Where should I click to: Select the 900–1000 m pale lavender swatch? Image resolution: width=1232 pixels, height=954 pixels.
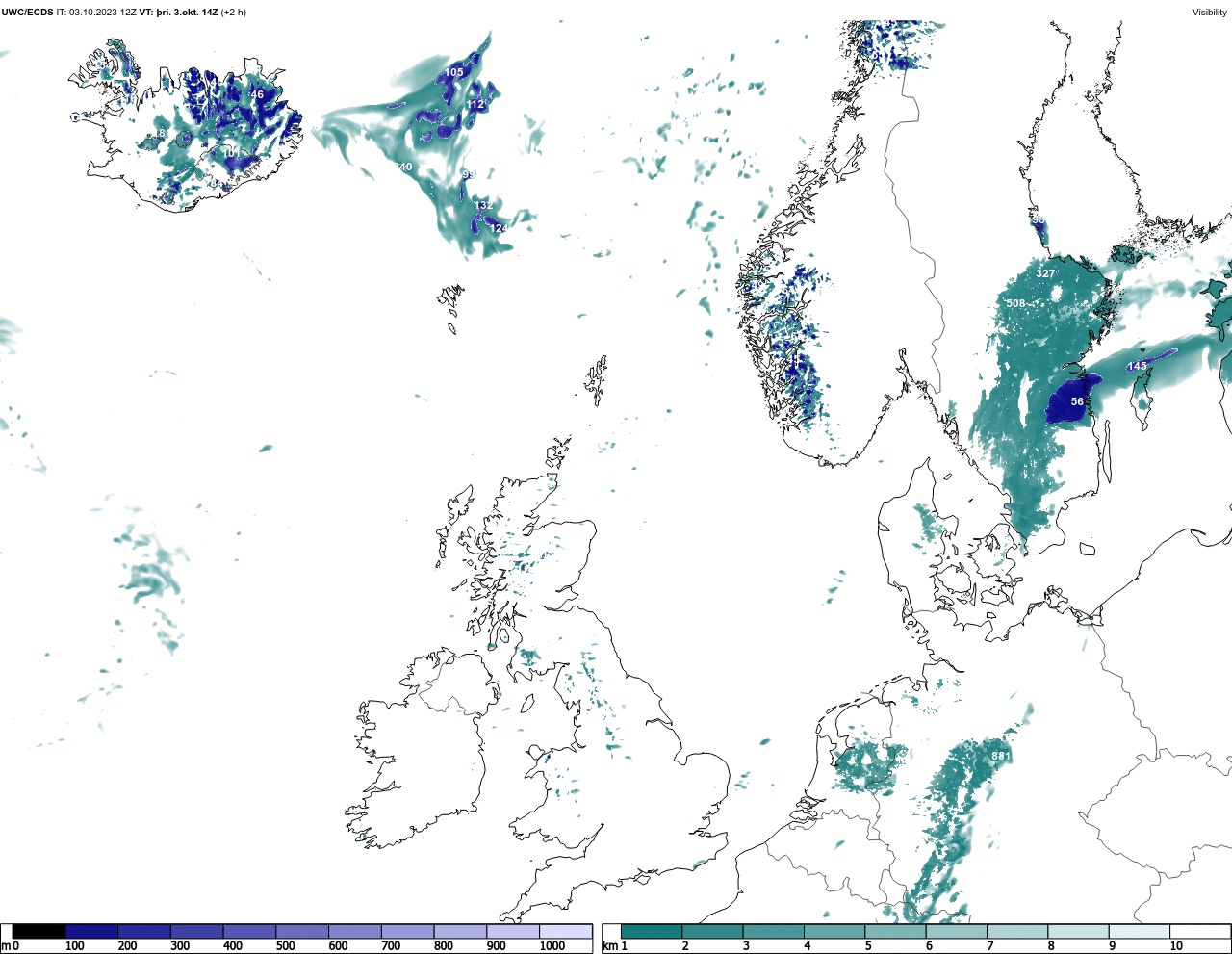(x=513, y=932)
